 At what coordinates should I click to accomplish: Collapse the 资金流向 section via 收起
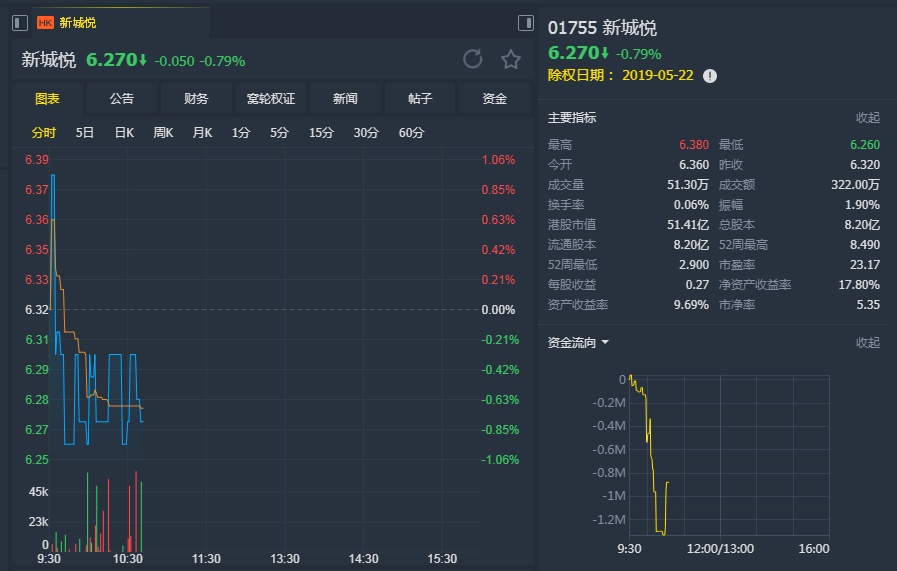tap(867, 343)
